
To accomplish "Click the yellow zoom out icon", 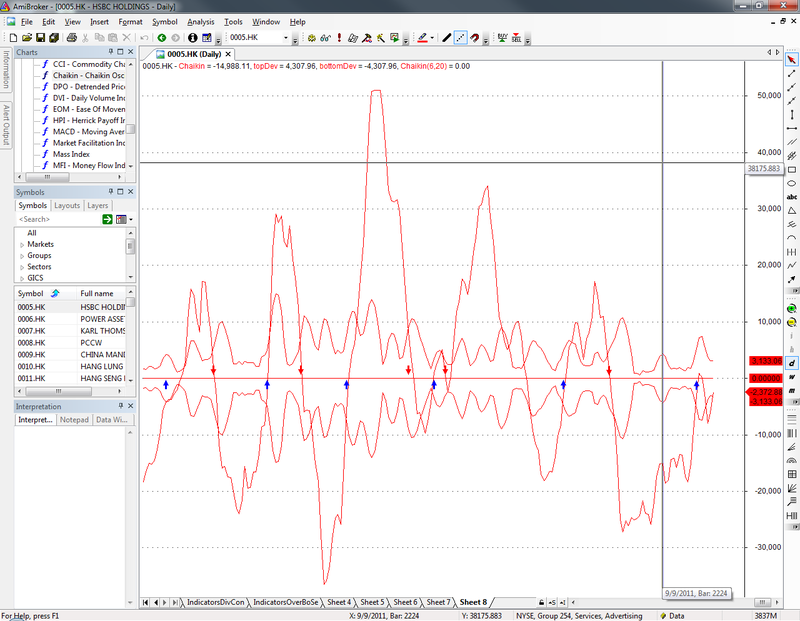I will tap(791, 322).
